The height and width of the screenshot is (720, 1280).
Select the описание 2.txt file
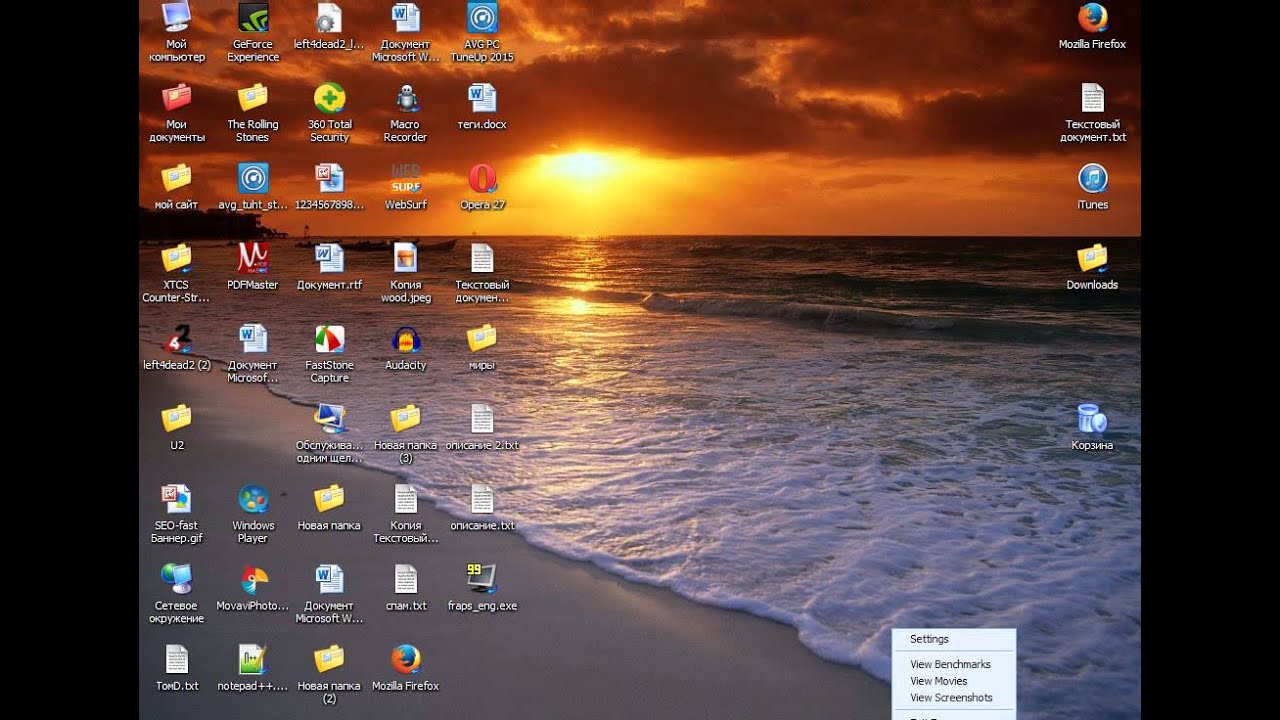click(482, 427)
